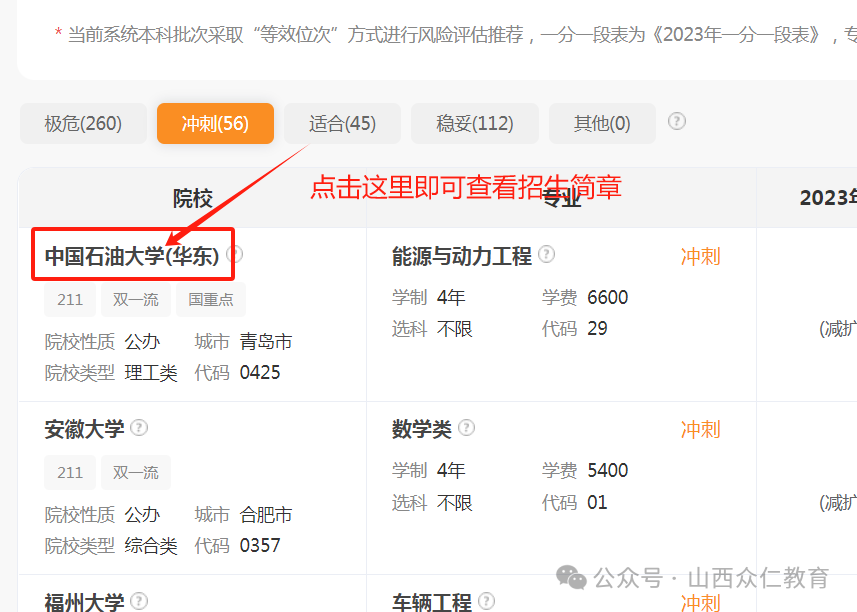Switch to the 稳妥(112) tab
857x612 pixels.
pyautogui.click(x=474, y=123)
